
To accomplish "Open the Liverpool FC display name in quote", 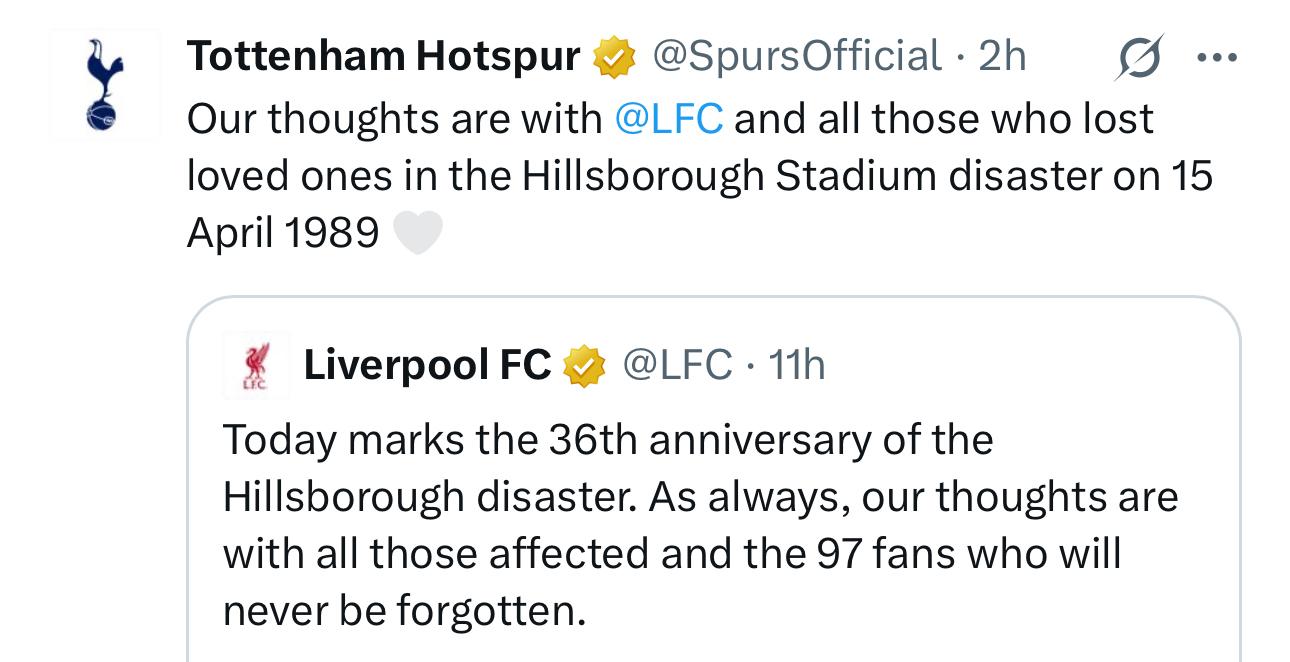I will [428, 366].
